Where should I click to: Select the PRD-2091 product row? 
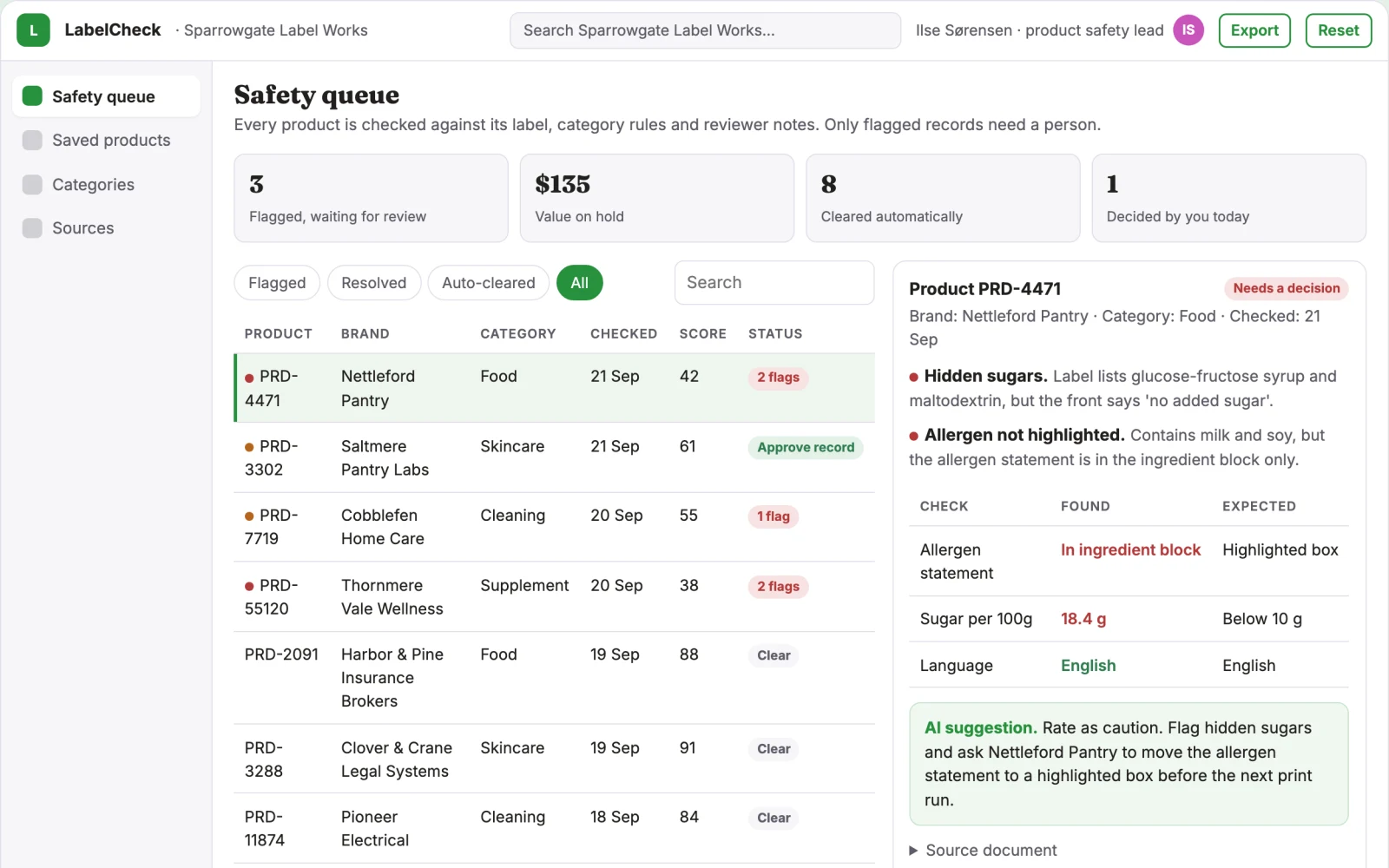554,678
